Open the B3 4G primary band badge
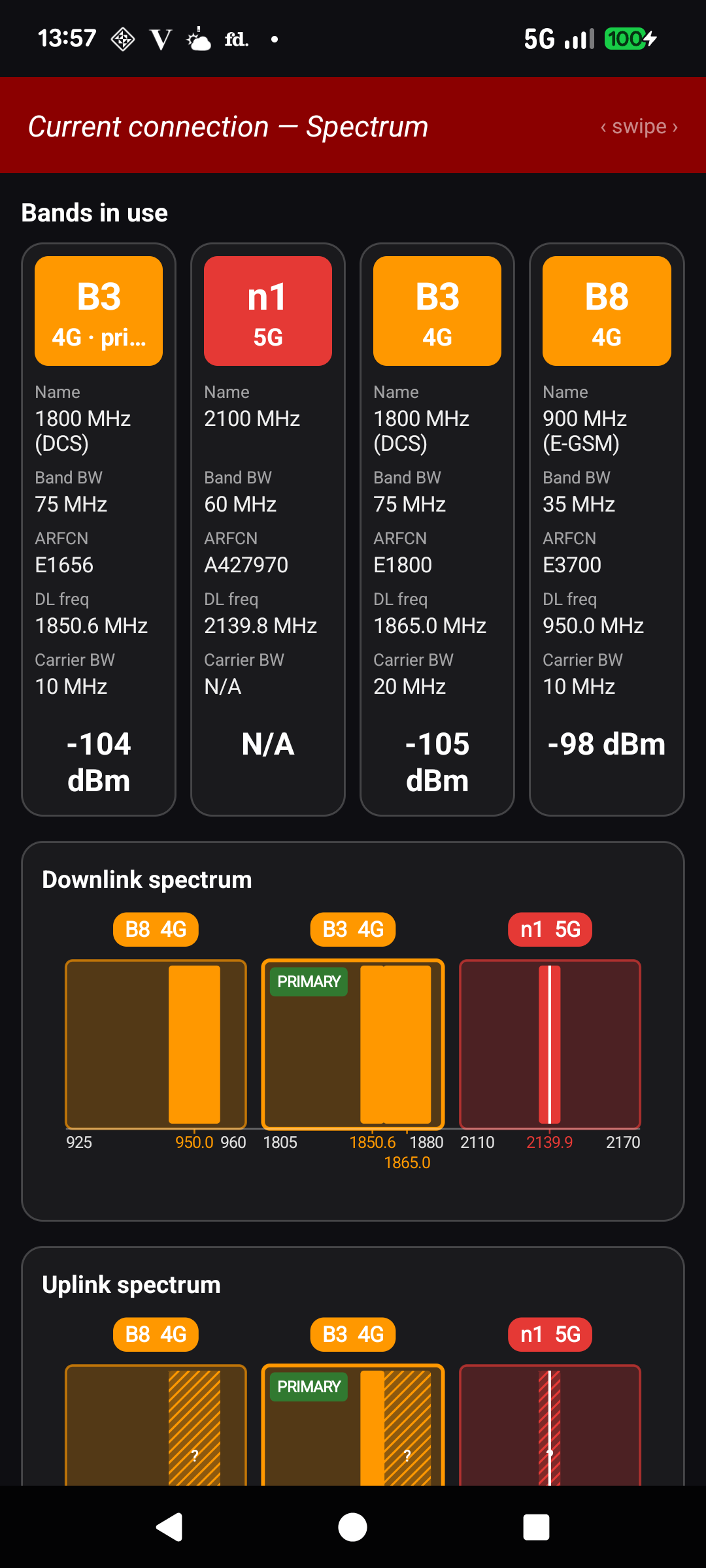 pyautogui.click(x=99, y=311)
